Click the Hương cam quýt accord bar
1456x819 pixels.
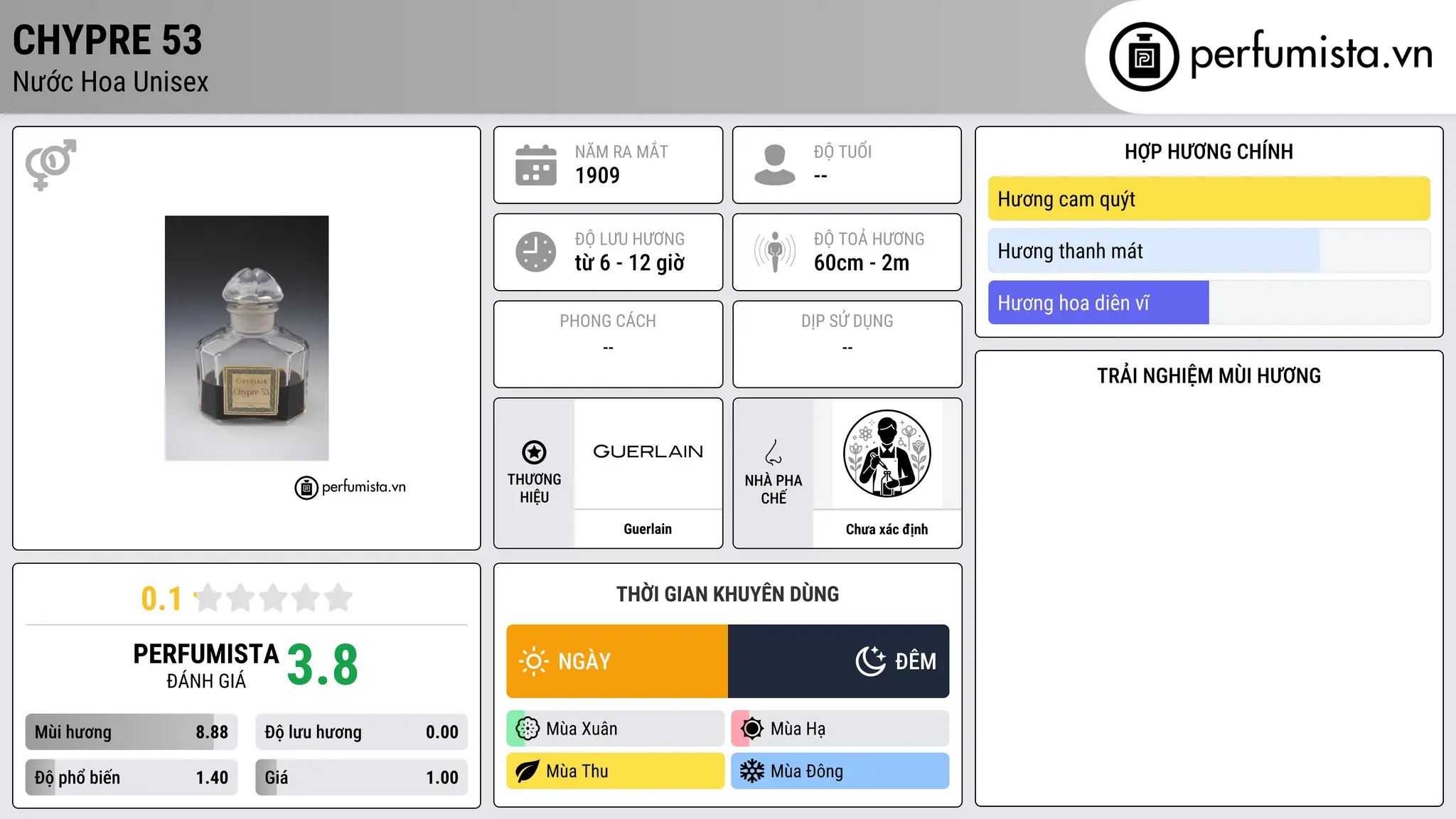tap(1209, 199)
